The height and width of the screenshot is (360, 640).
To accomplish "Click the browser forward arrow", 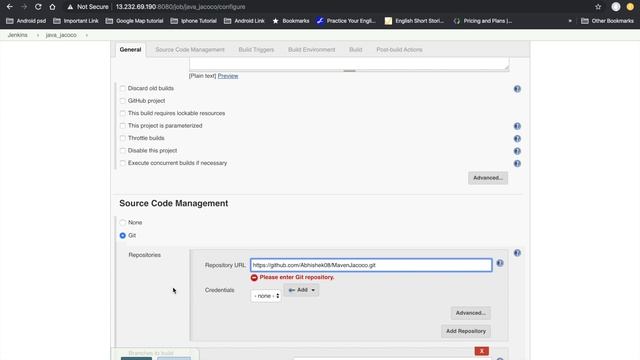I will [24, 7].
